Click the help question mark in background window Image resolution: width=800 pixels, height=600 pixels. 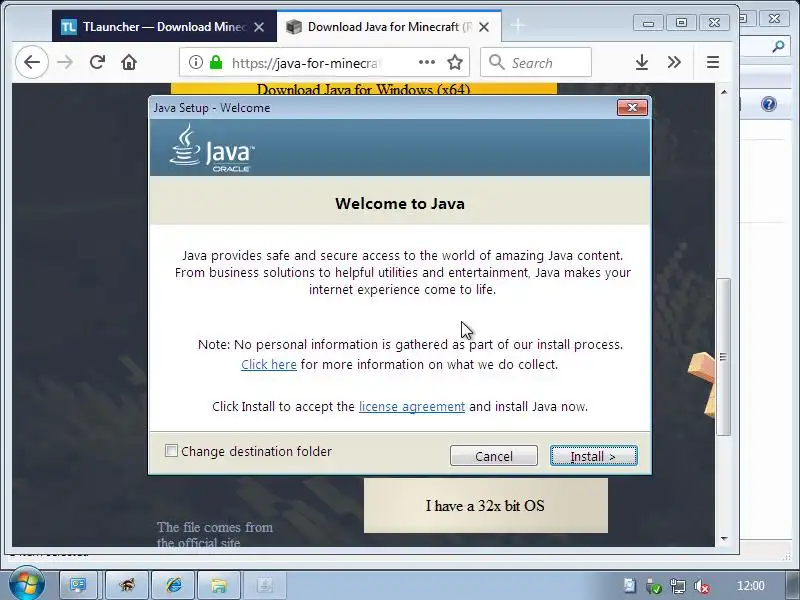click(768, 104)
